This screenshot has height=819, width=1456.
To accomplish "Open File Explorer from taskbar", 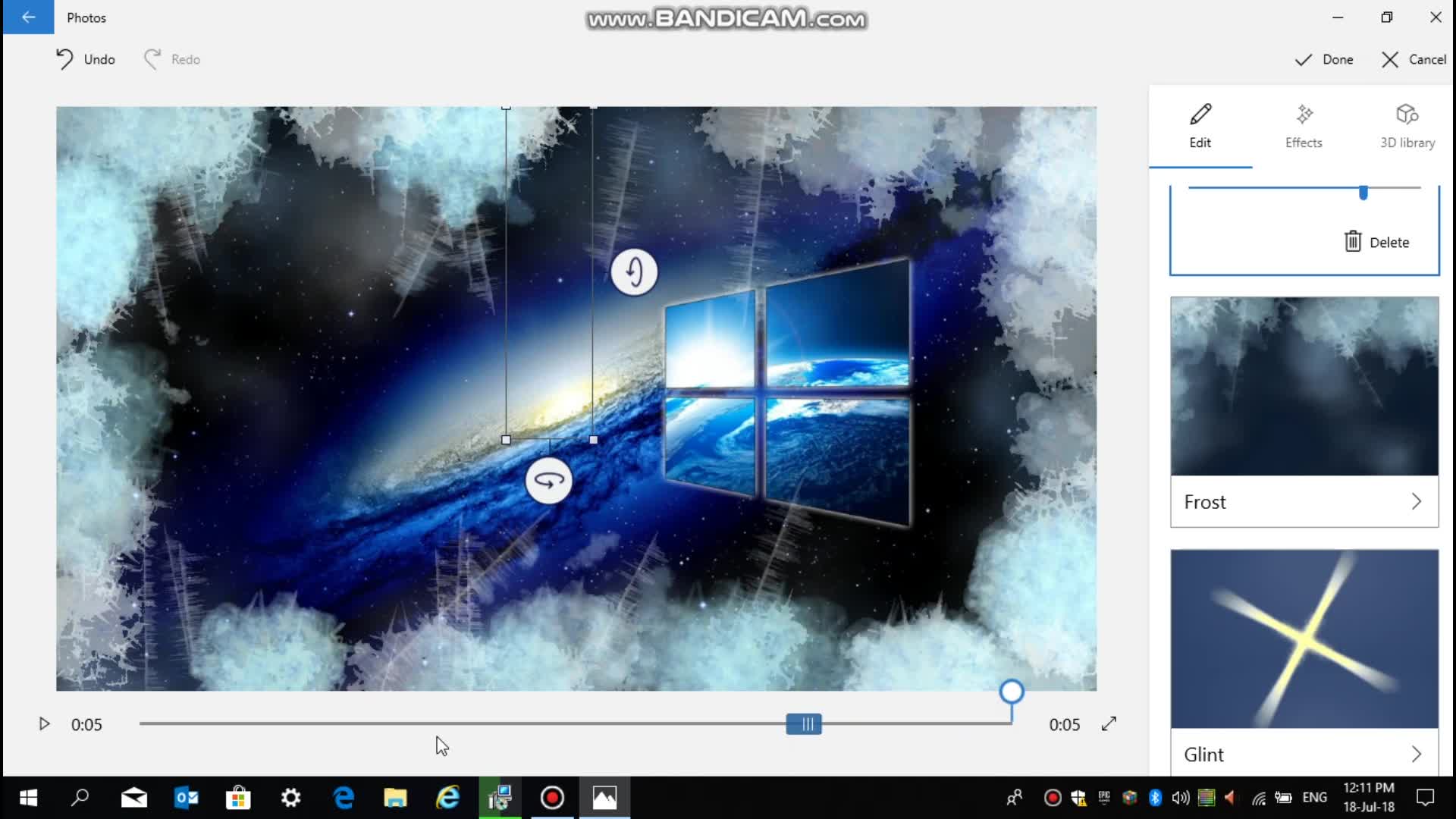I will [395, 798].
